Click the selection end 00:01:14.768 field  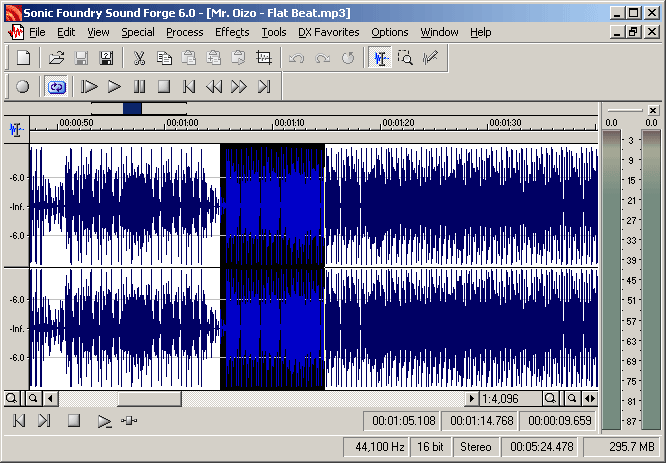[x=480, y=421]
